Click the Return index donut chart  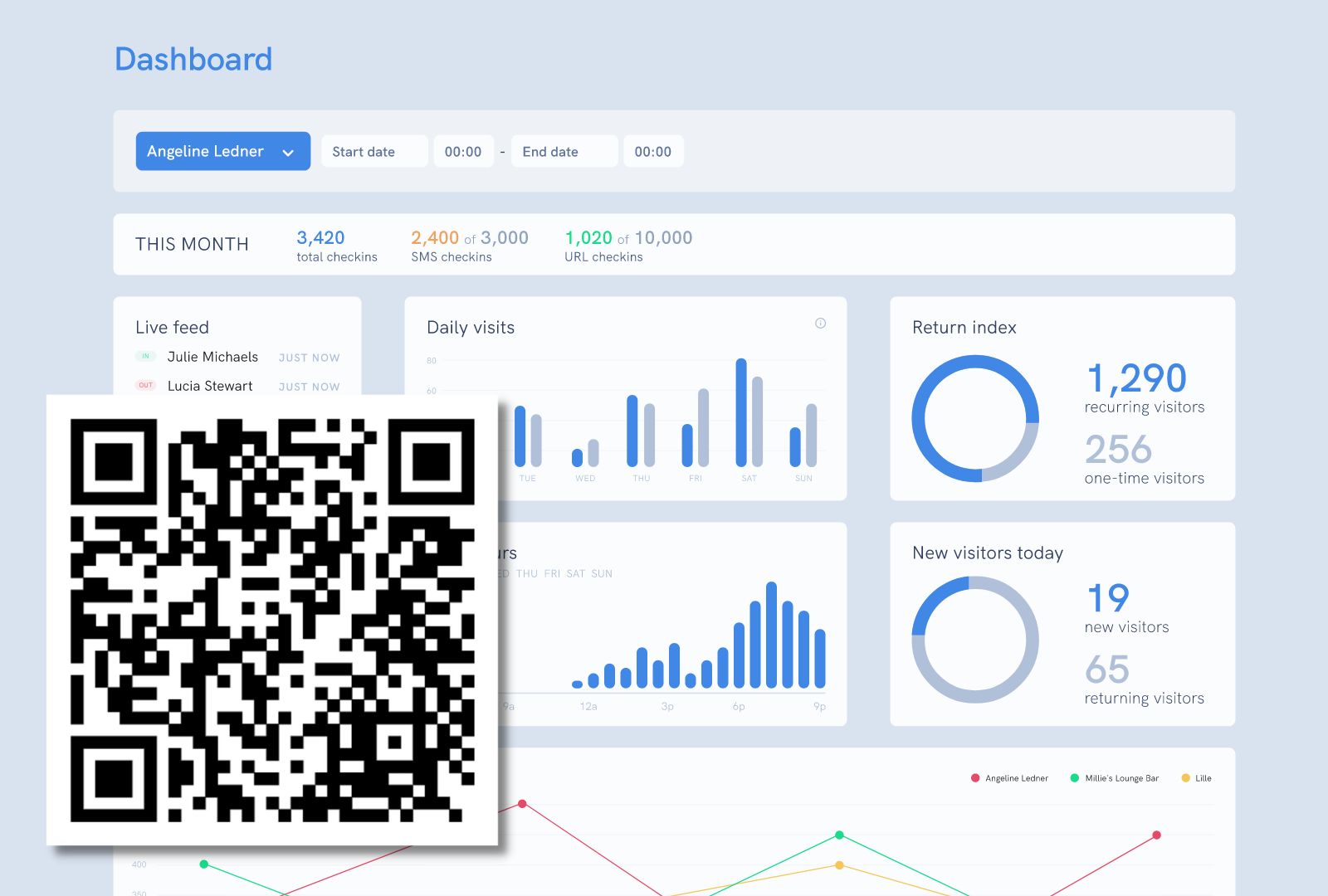(975, 417)
